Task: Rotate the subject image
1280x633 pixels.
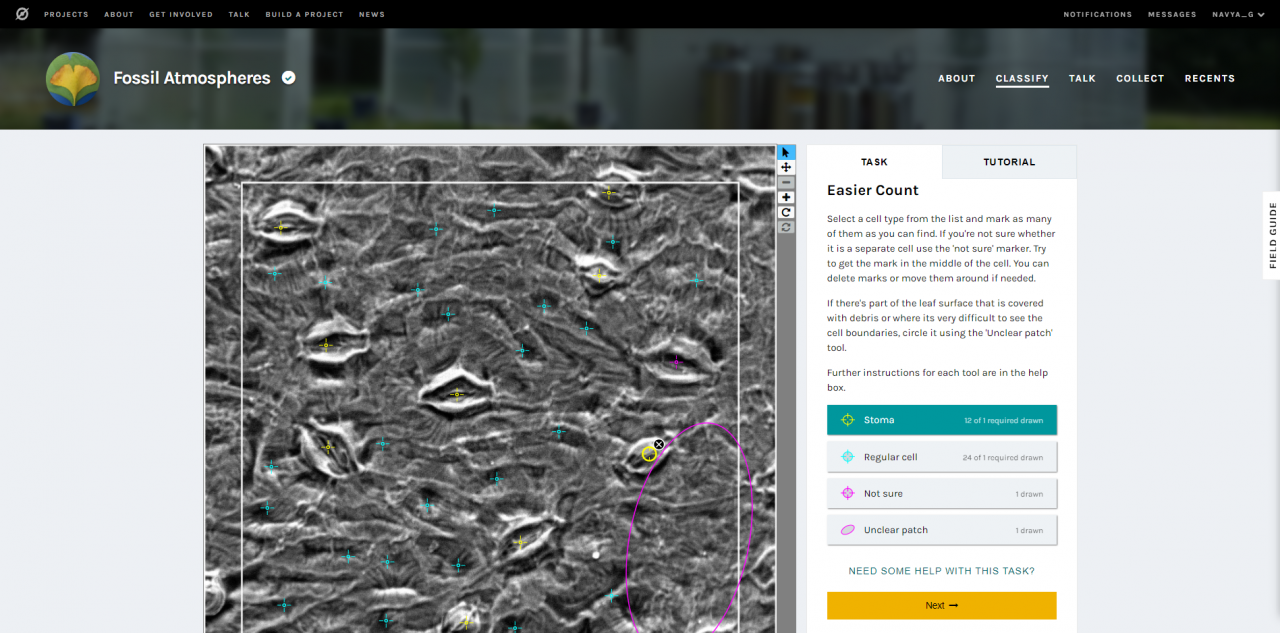Action: (786, 212)
